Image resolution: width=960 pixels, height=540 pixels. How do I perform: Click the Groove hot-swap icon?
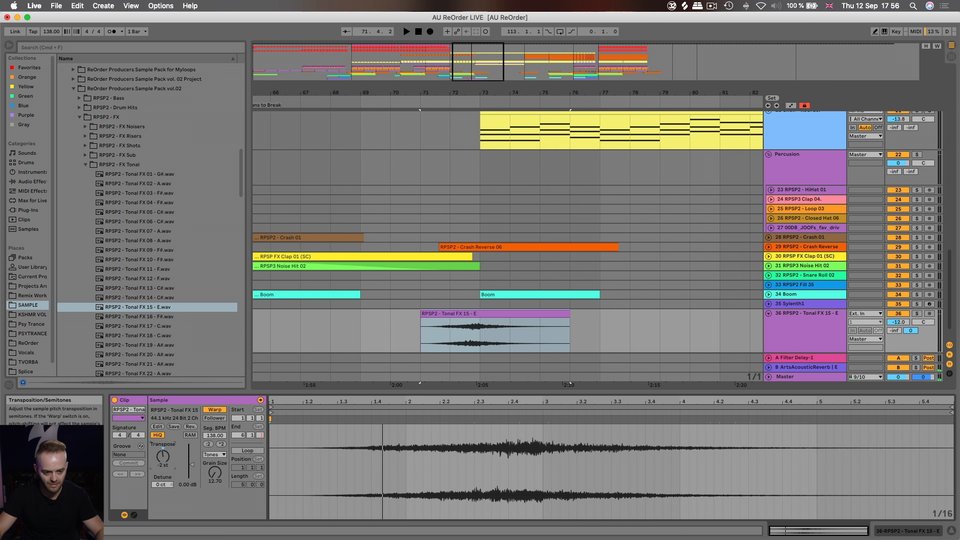point(141,446)
